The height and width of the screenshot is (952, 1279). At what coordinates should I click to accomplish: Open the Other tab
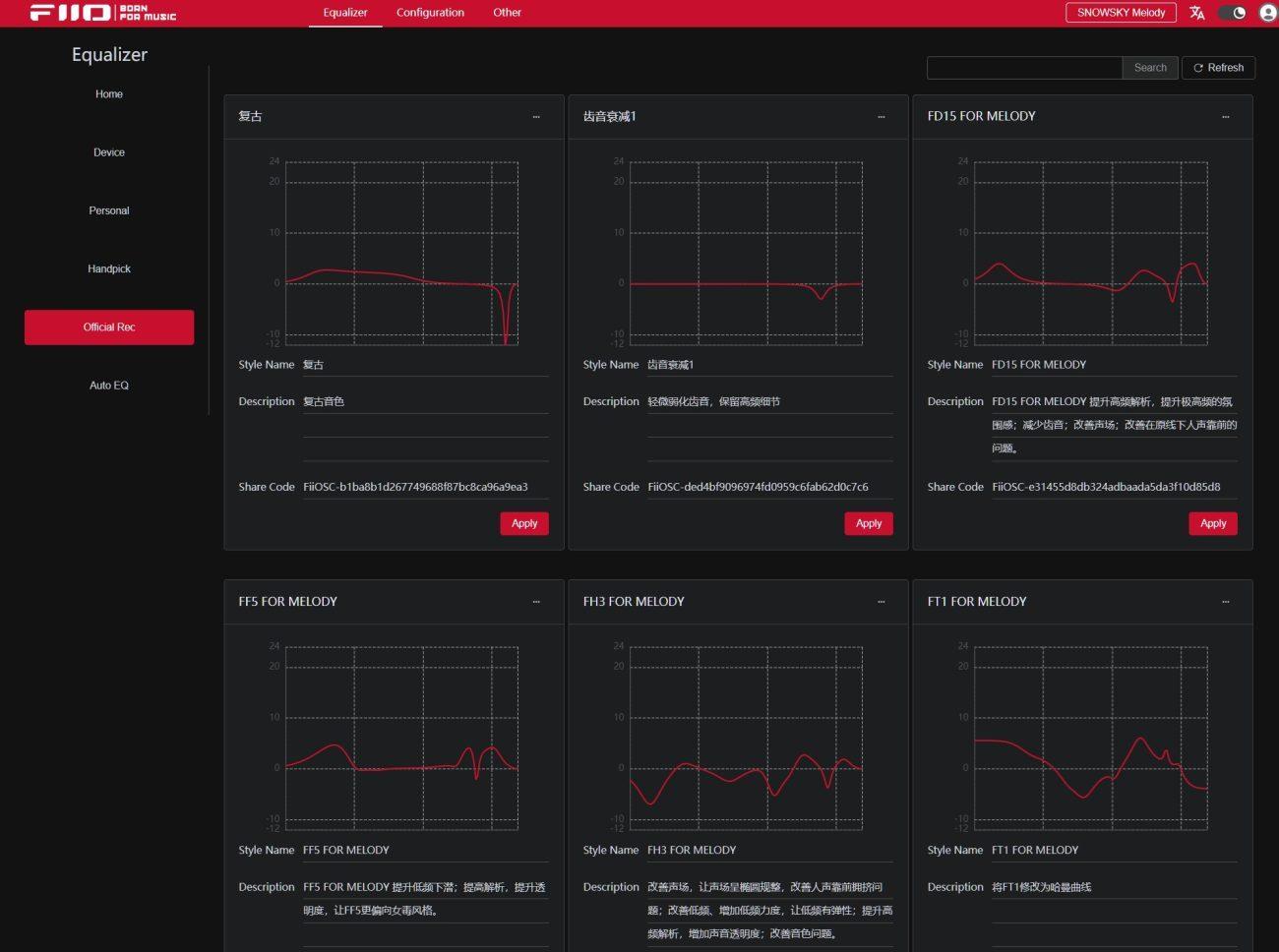507,13
